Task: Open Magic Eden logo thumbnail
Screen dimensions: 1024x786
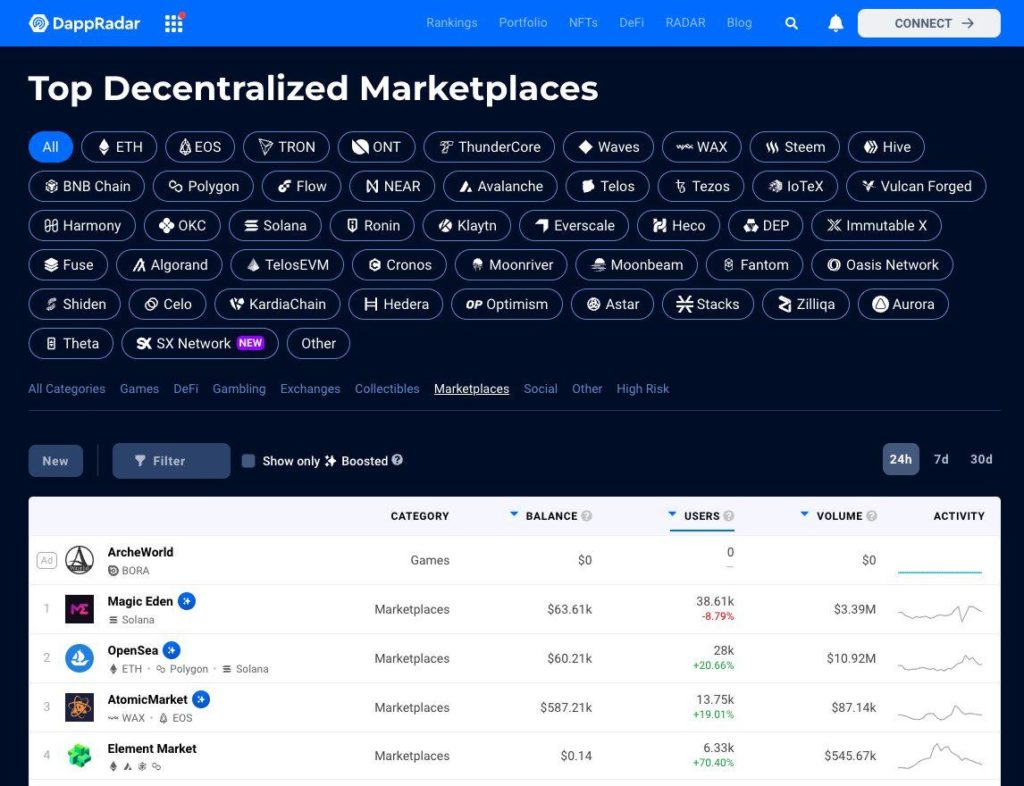Action: click(80, 609)
